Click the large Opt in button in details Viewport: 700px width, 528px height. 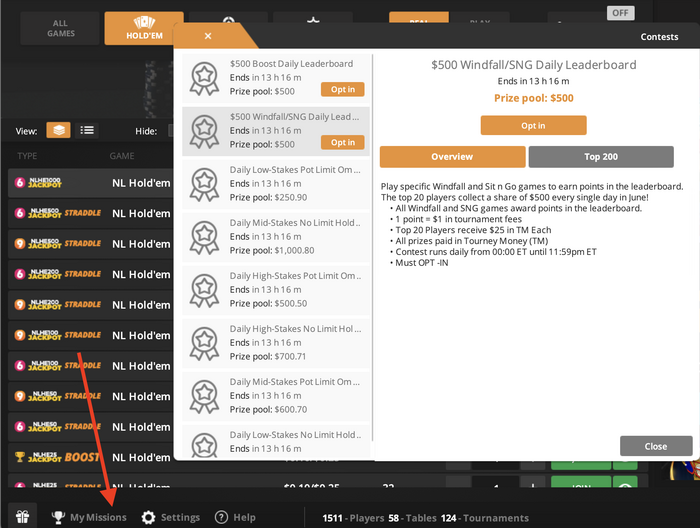[x=533, y=125]
